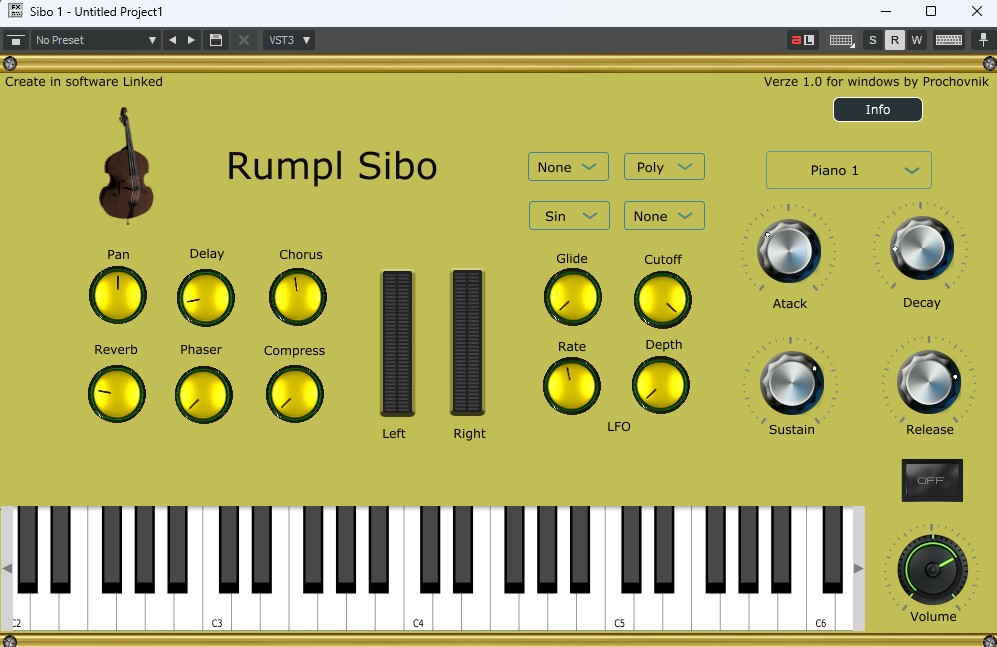
Task: Click the pin window icon
Action: (x=983, y=40)
